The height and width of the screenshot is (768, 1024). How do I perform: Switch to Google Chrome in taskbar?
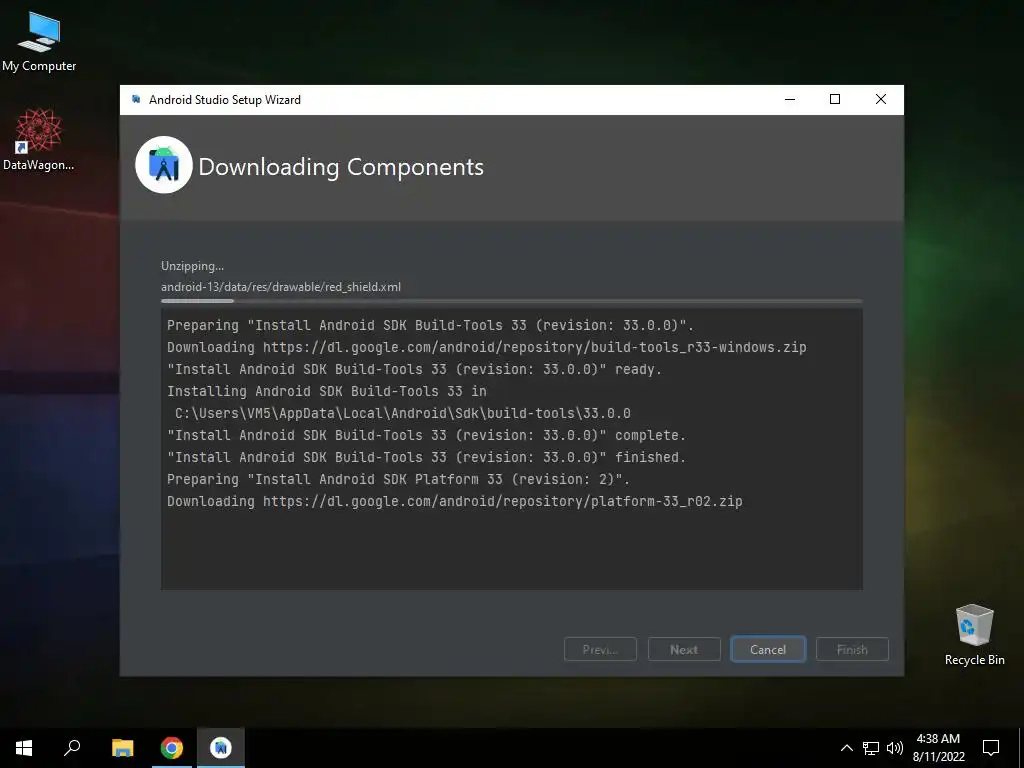pyautogui.click(x=172, y=748)
